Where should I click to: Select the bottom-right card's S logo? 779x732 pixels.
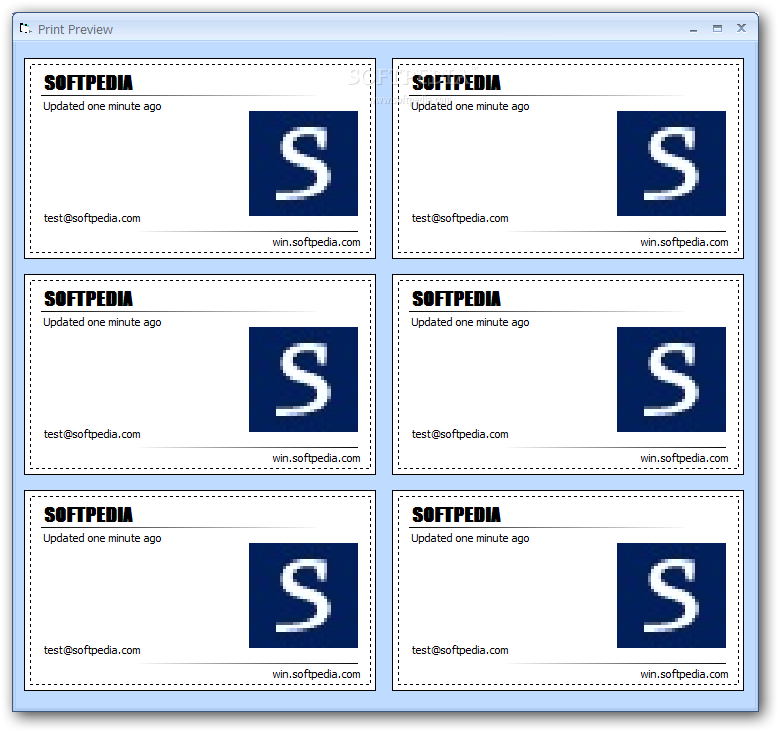tap(671, 595)
